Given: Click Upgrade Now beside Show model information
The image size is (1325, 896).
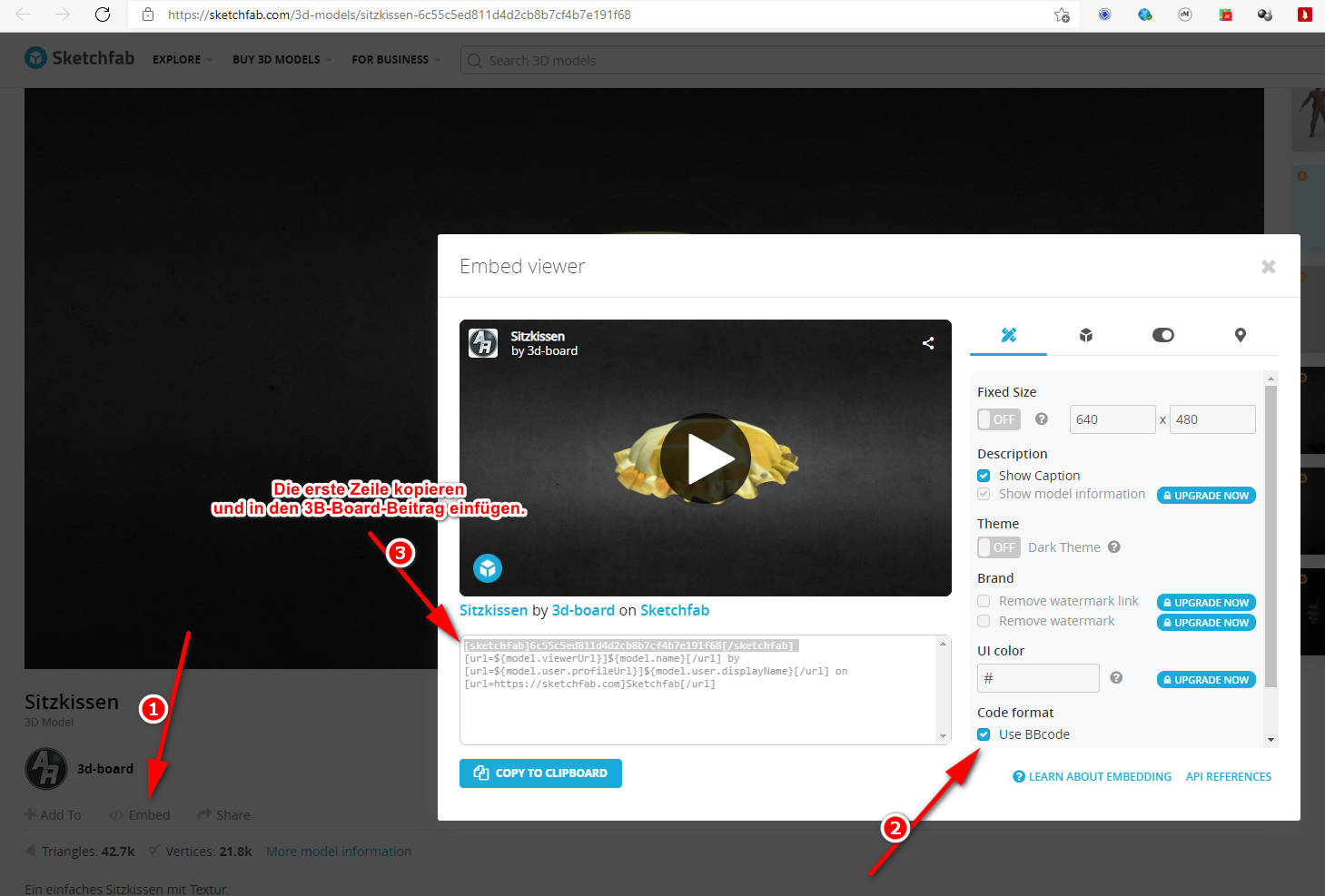Looking at the screenshot, I should pyautogui.click(x=1206, y=496).
